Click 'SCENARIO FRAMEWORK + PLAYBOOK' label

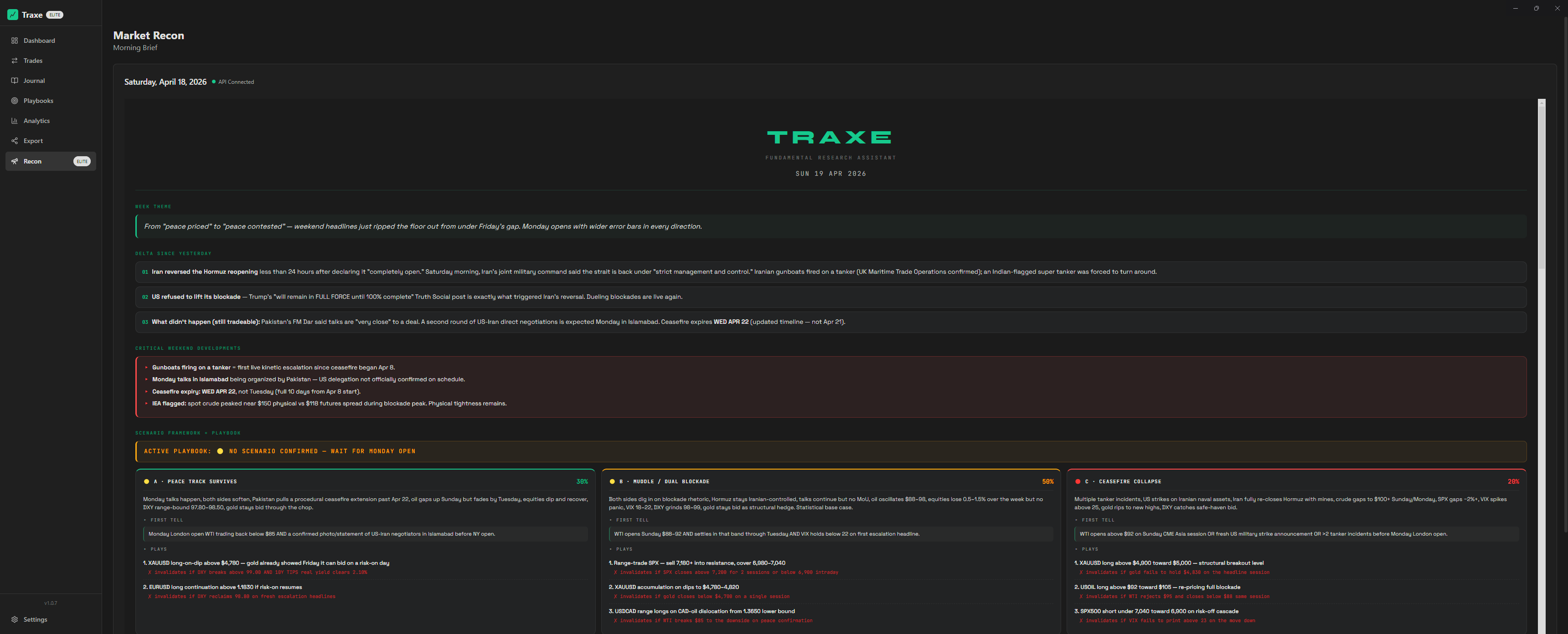[x=188, y=433]
